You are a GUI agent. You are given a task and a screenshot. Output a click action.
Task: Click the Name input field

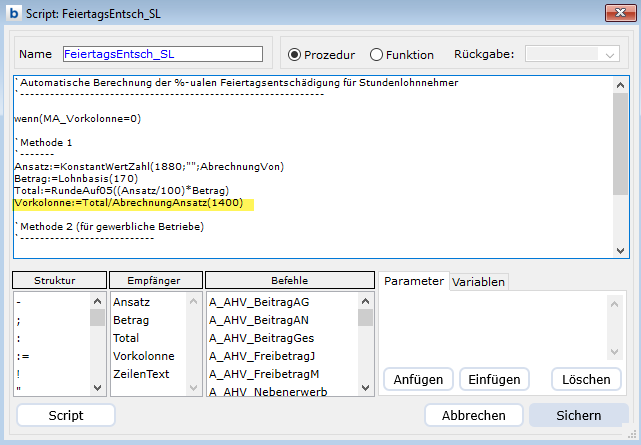pyautogui.click(x=161, y=54)
